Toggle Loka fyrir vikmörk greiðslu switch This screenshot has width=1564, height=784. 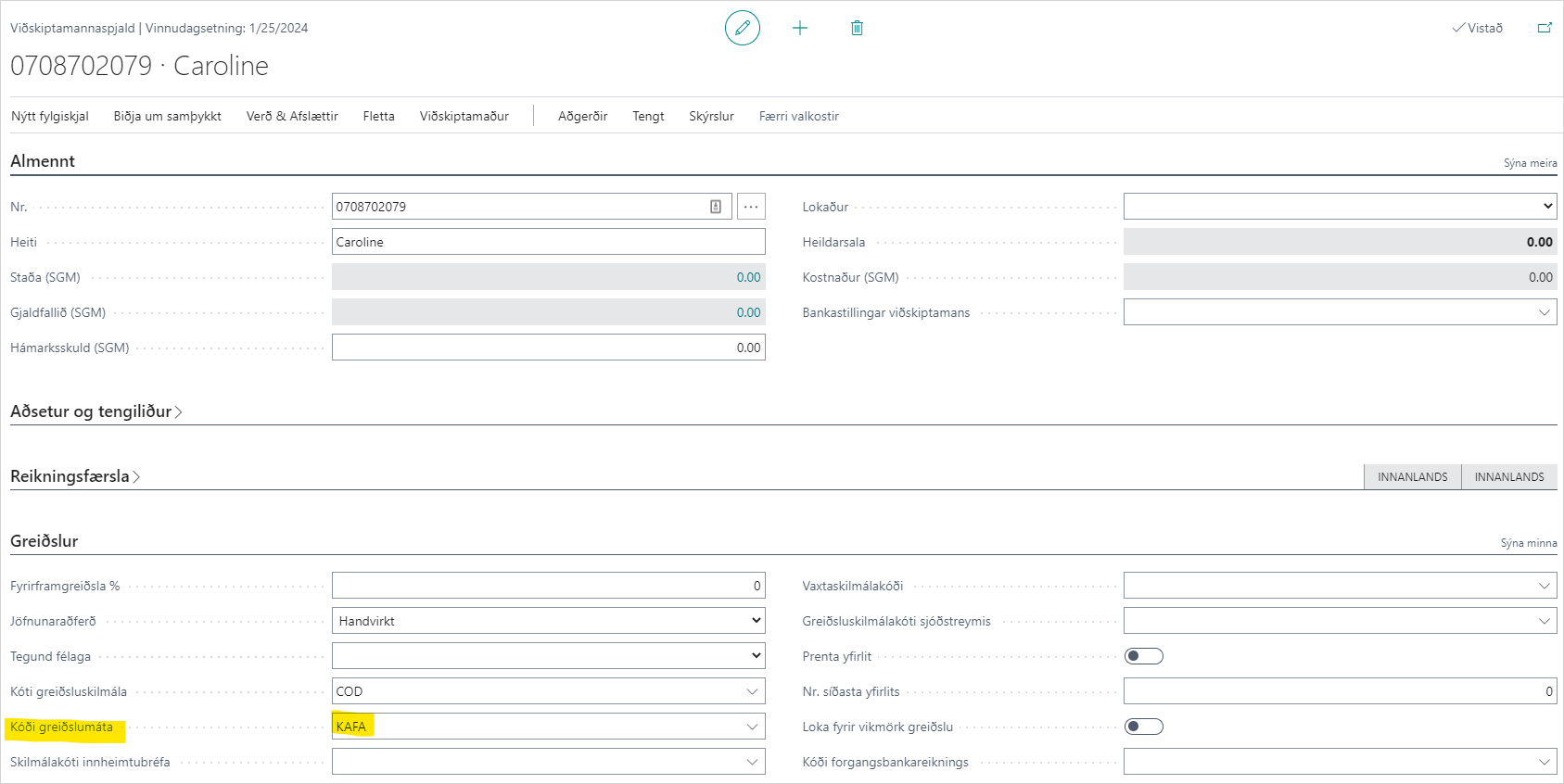click(1143, 727)
